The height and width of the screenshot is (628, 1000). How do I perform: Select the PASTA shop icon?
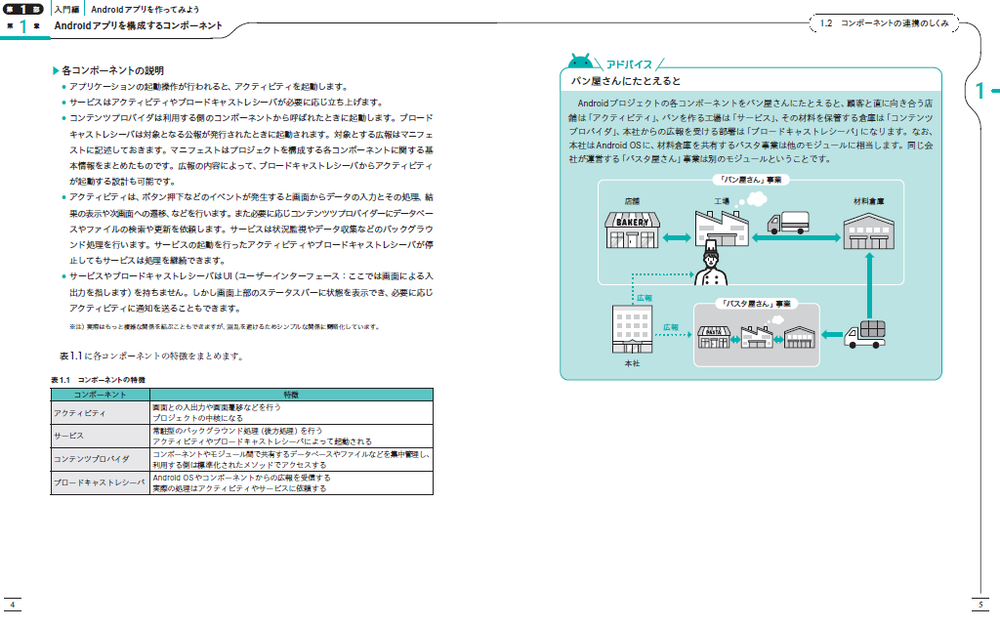[x=714, y=336]
